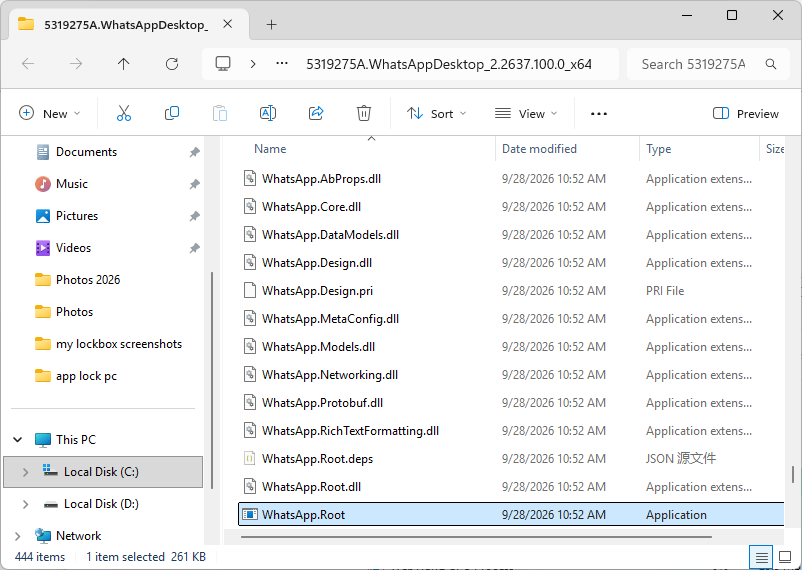The image size is (802, 570).
Task: Click the Rename icon in toolbar
Action: [x=268, y=113]
